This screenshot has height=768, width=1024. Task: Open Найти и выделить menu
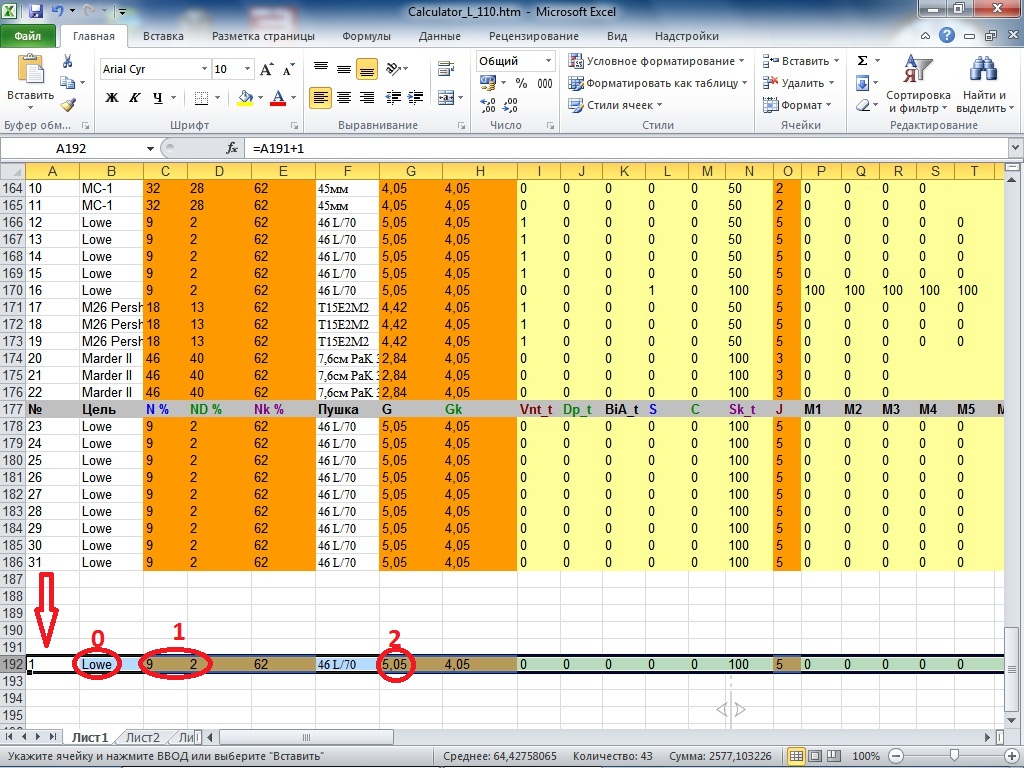(984, 84)
